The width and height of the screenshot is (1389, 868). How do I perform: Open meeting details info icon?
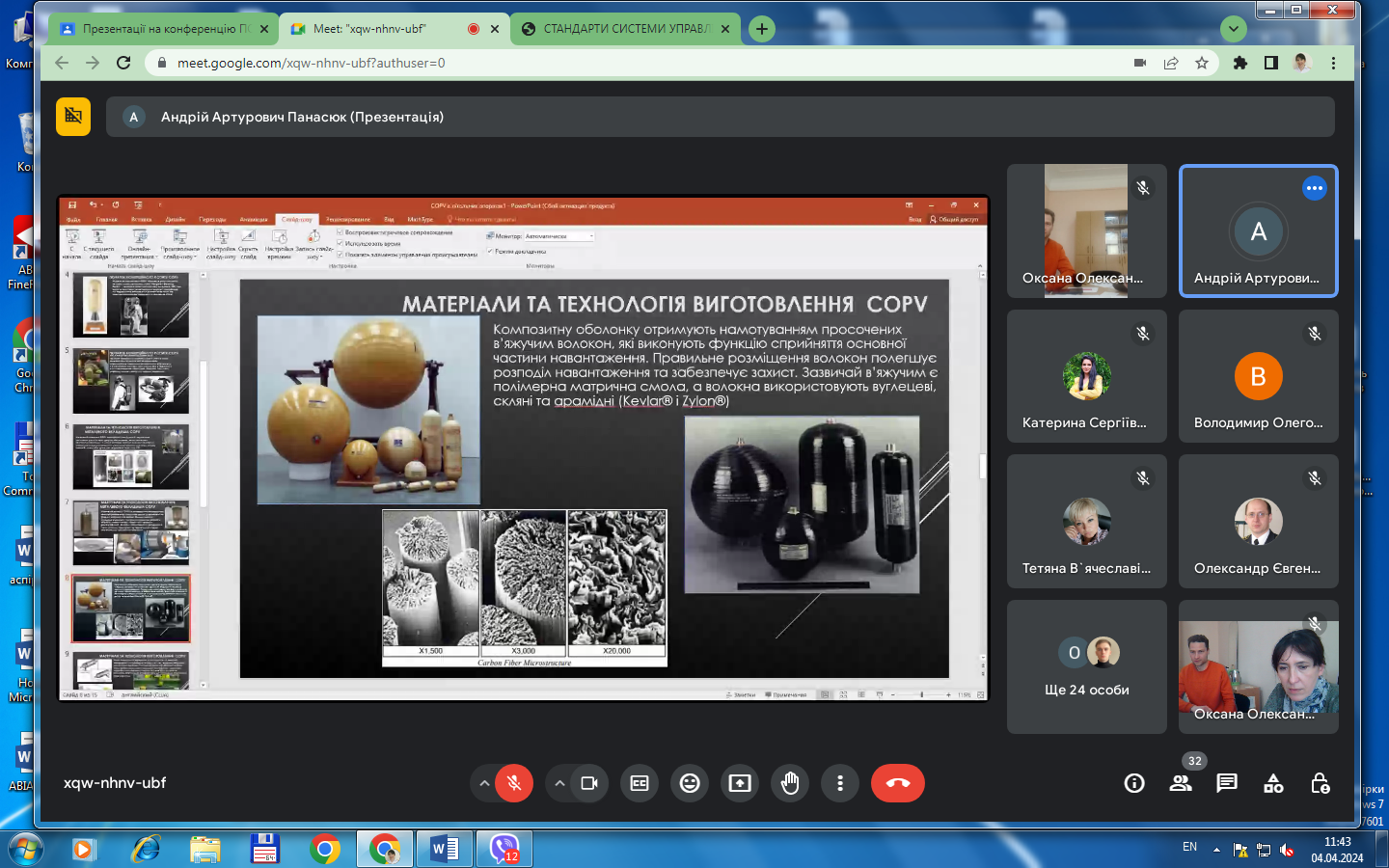(1134, 783)
